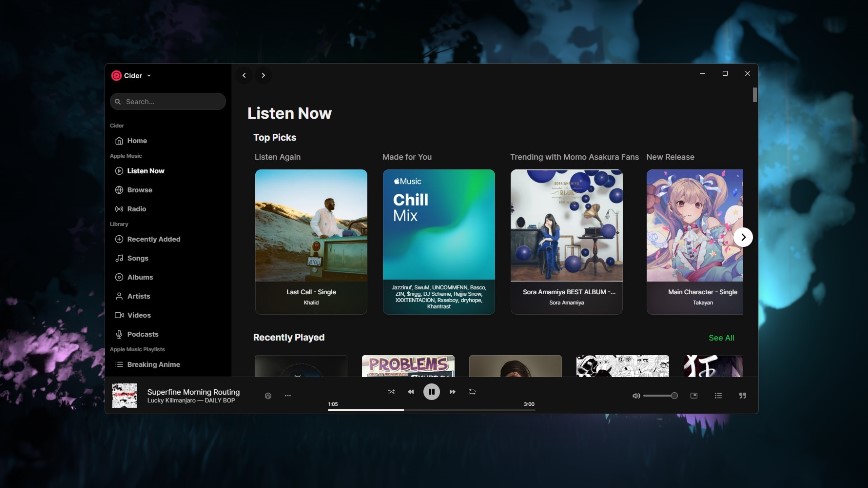
Task: Open the more options ellipsis in player
Action: coord(288,396)
